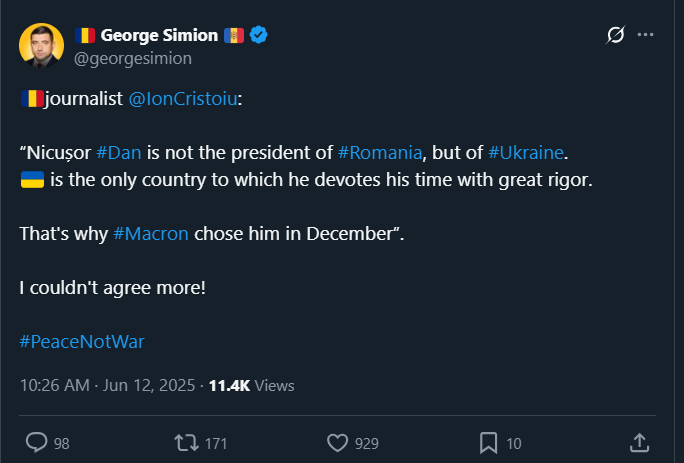This screenshot has height=463, width=684.
Task: Click the repost arrows icon
Action: coord(186,442)
